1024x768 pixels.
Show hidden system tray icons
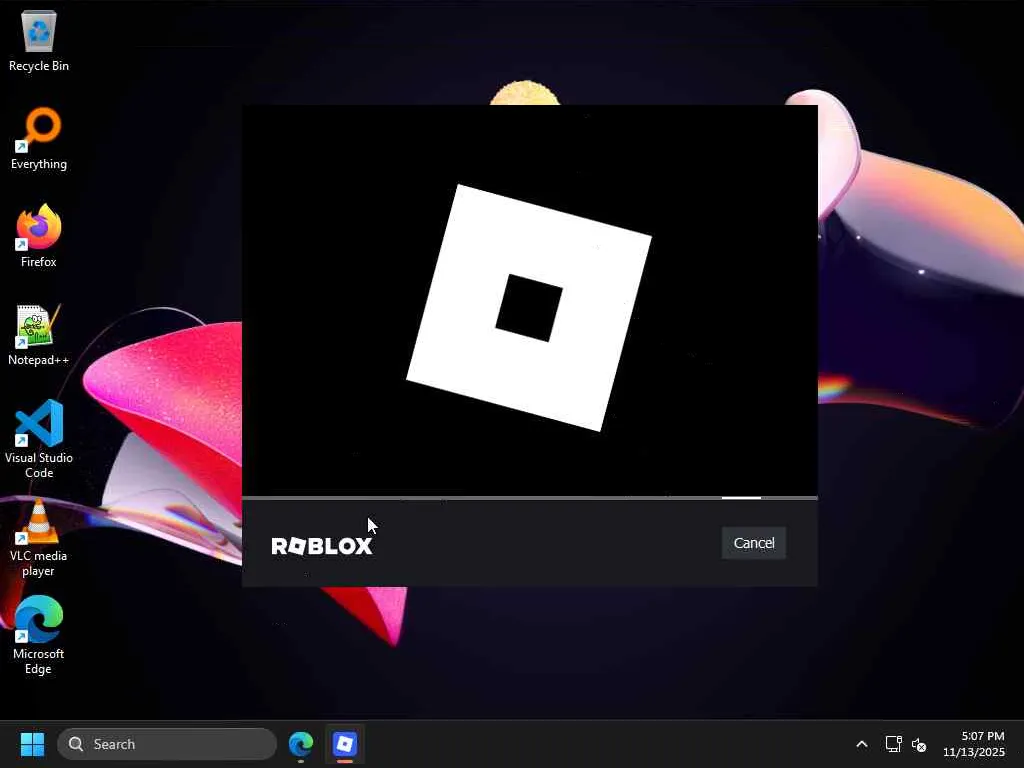coord(861,744)
